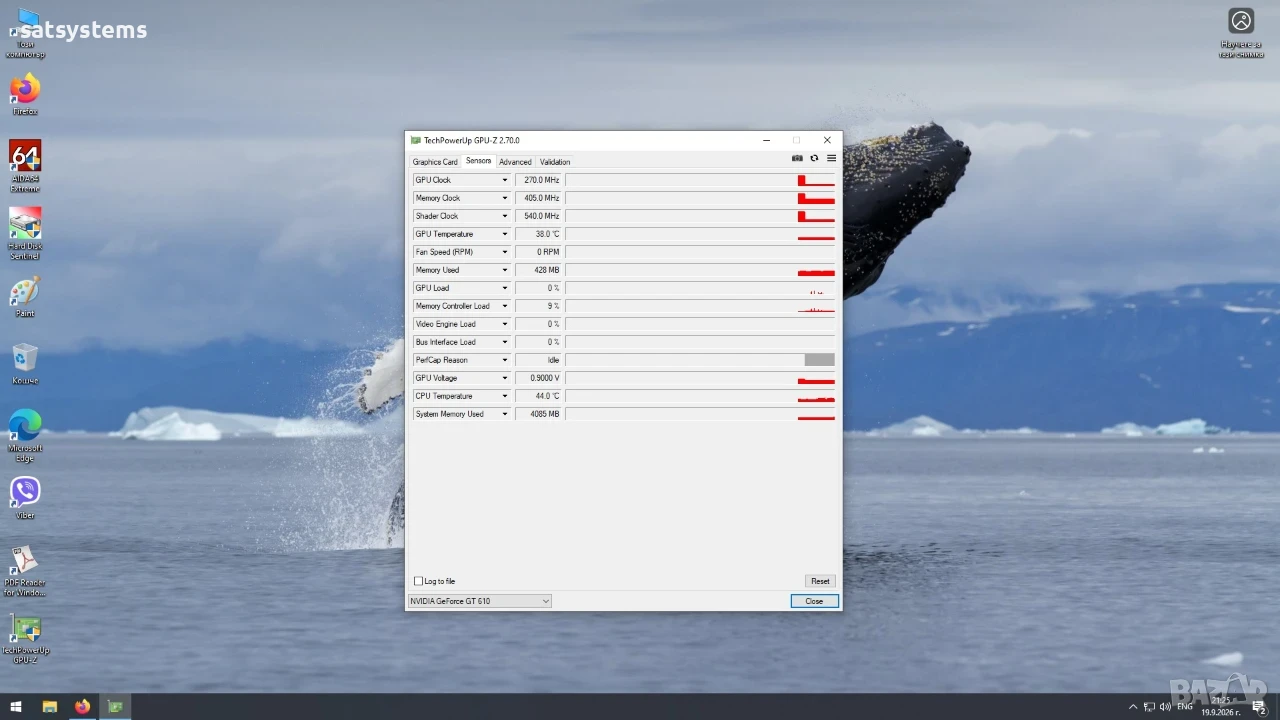Open the NVIDIA GeForce GT 610 selector
Image resolution: width=1280 pixels, height=720 pixels.
pos(479,601)
